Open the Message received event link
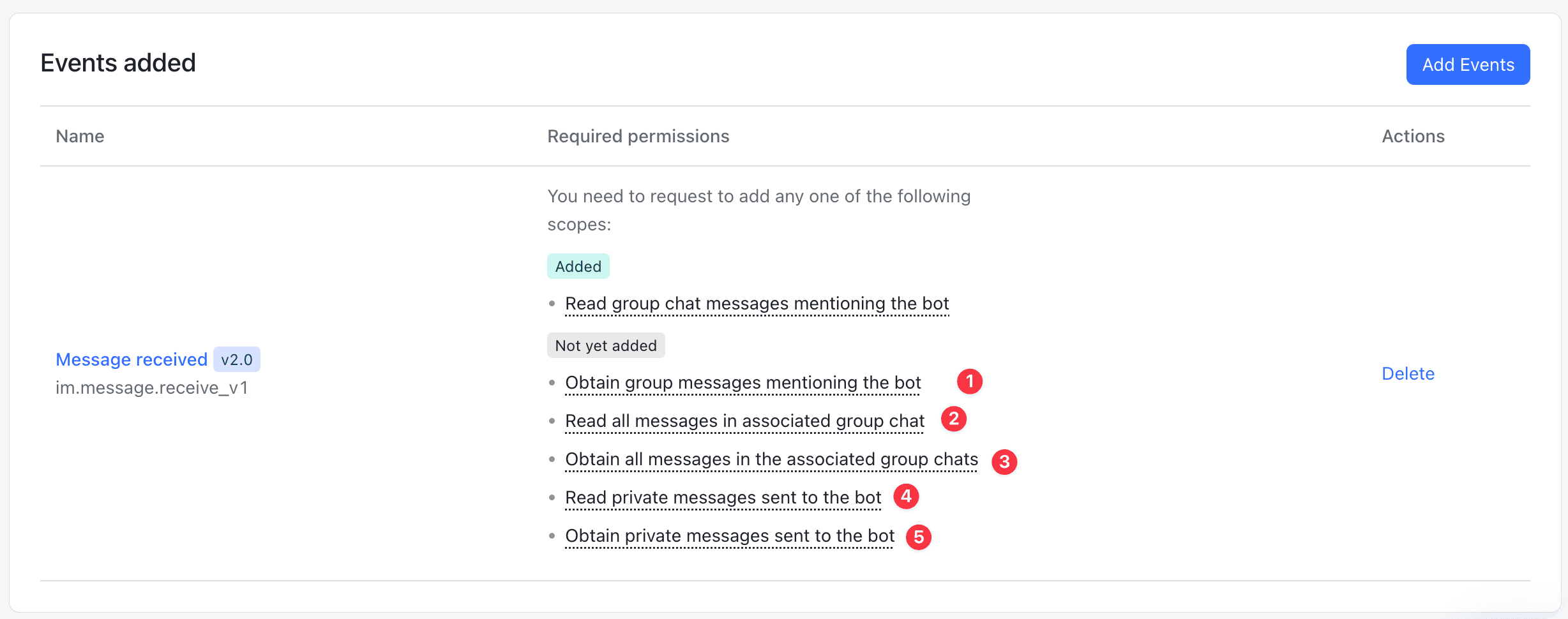This screenshot has height=619, width=1568. (x=132, y=360)
